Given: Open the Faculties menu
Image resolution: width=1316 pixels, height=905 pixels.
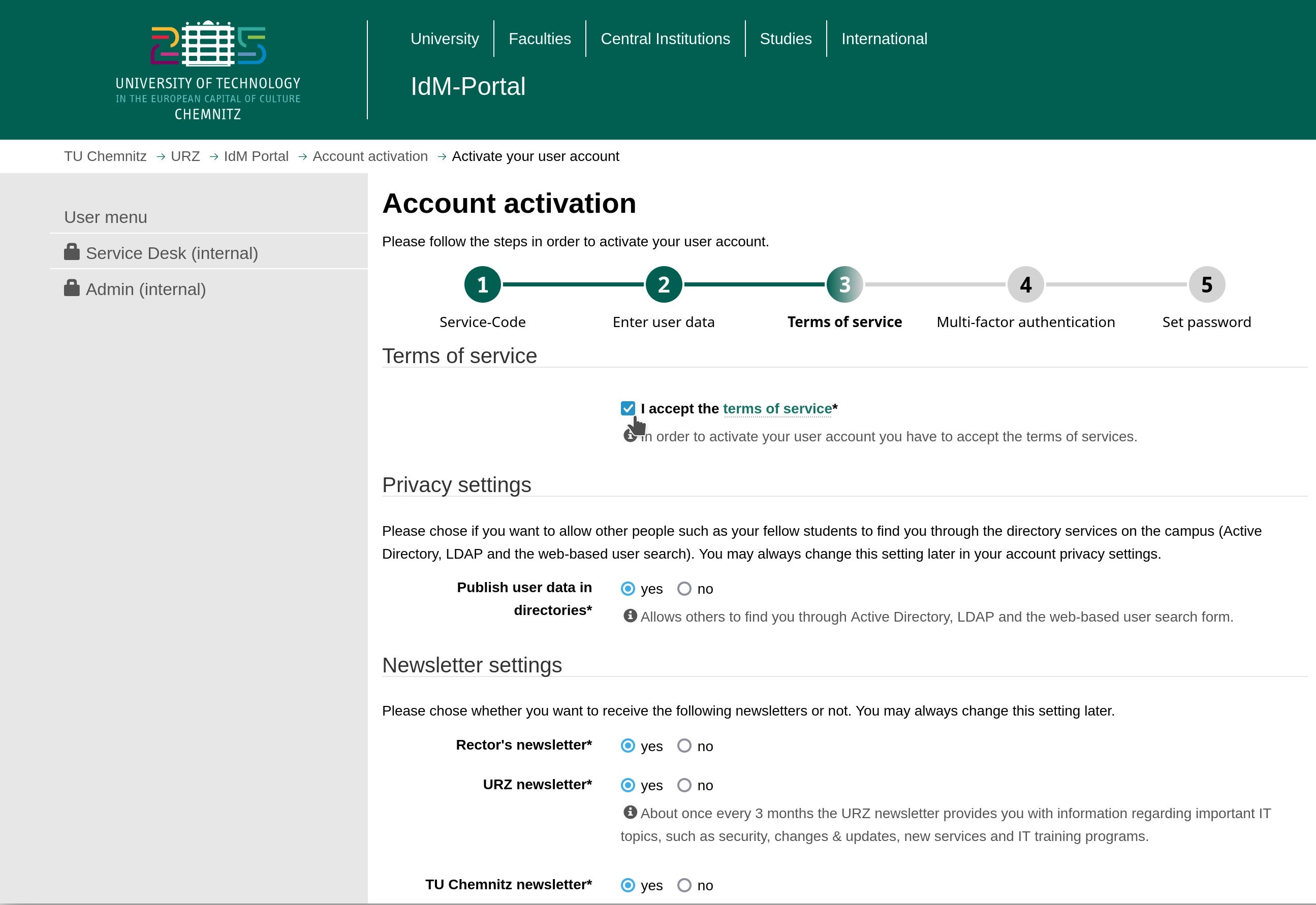Looking at the screenshot, I should tap(540, 39).
